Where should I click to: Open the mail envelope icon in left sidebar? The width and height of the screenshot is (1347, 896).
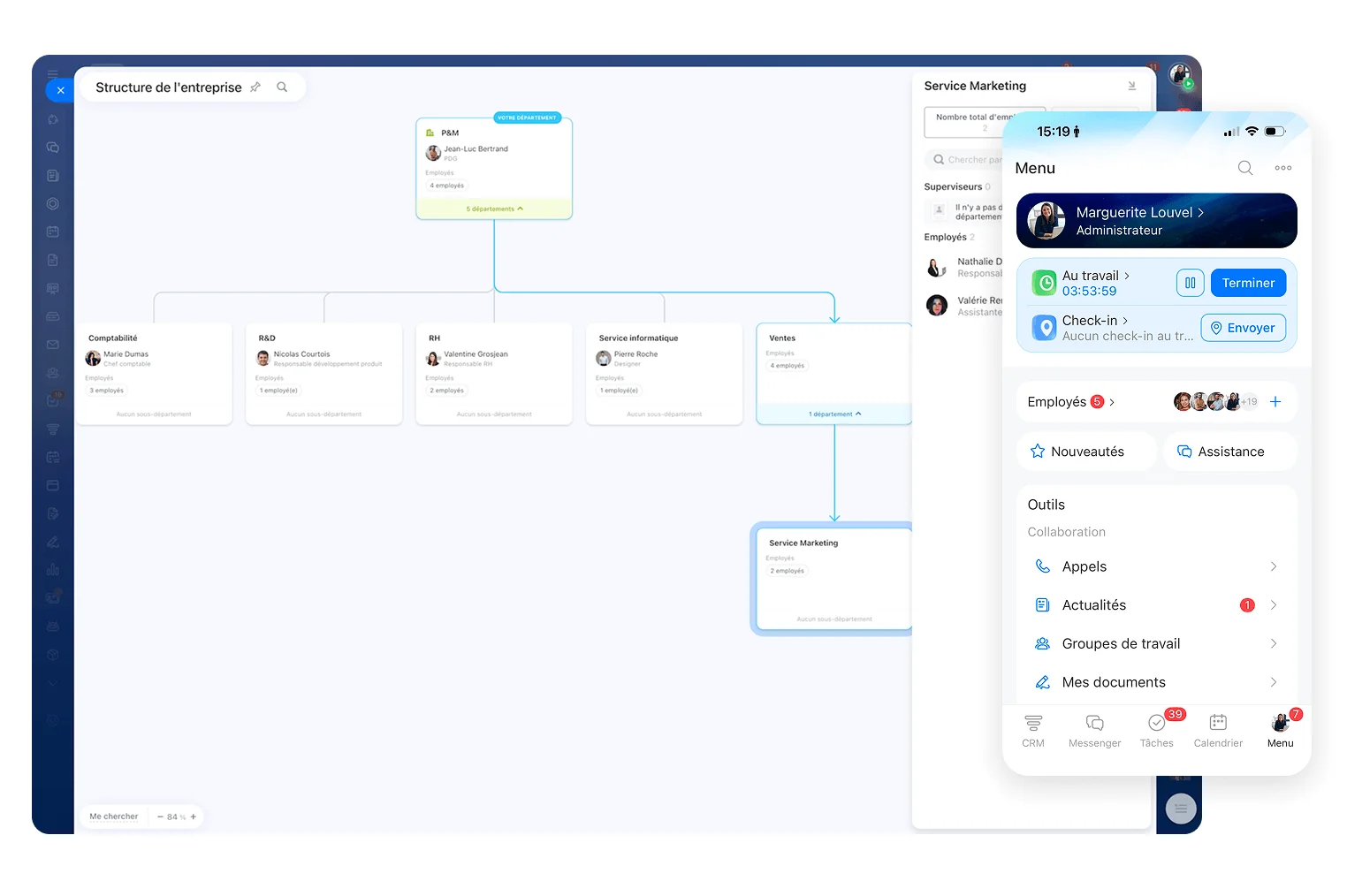(53, 345)
